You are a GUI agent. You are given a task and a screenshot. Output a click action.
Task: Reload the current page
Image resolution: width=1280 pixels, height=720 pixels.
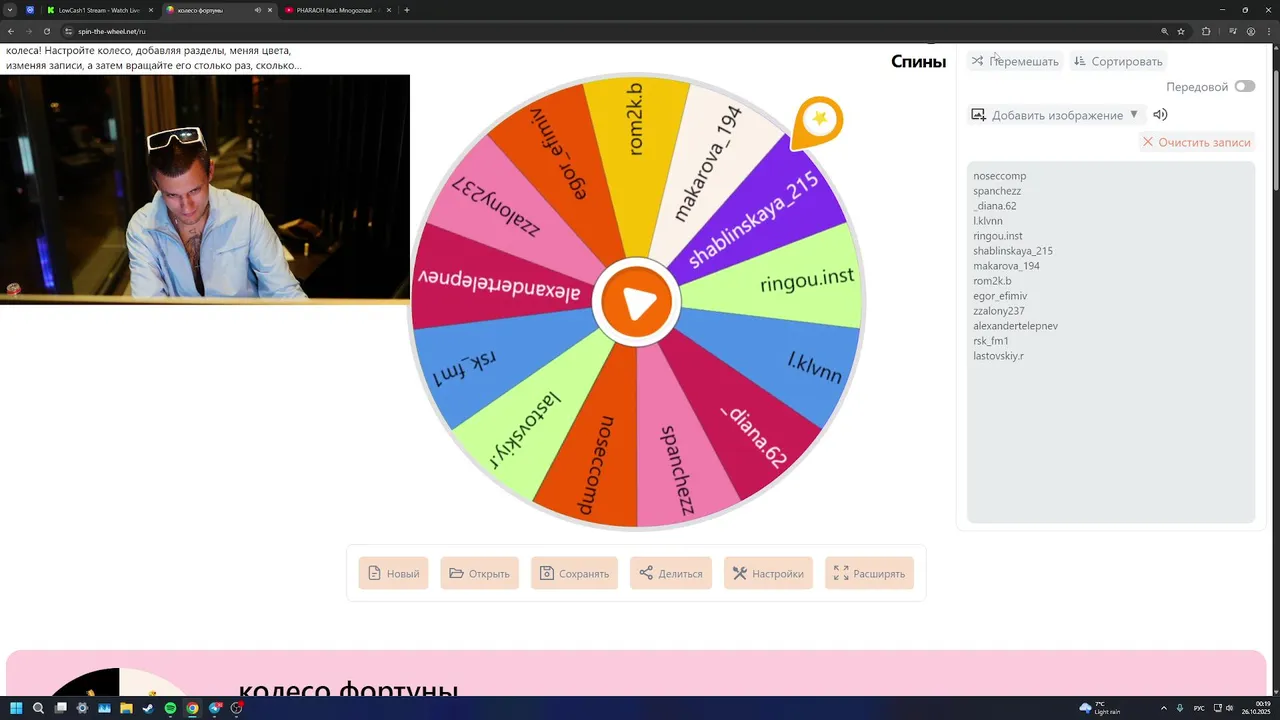tap(46, 31)
